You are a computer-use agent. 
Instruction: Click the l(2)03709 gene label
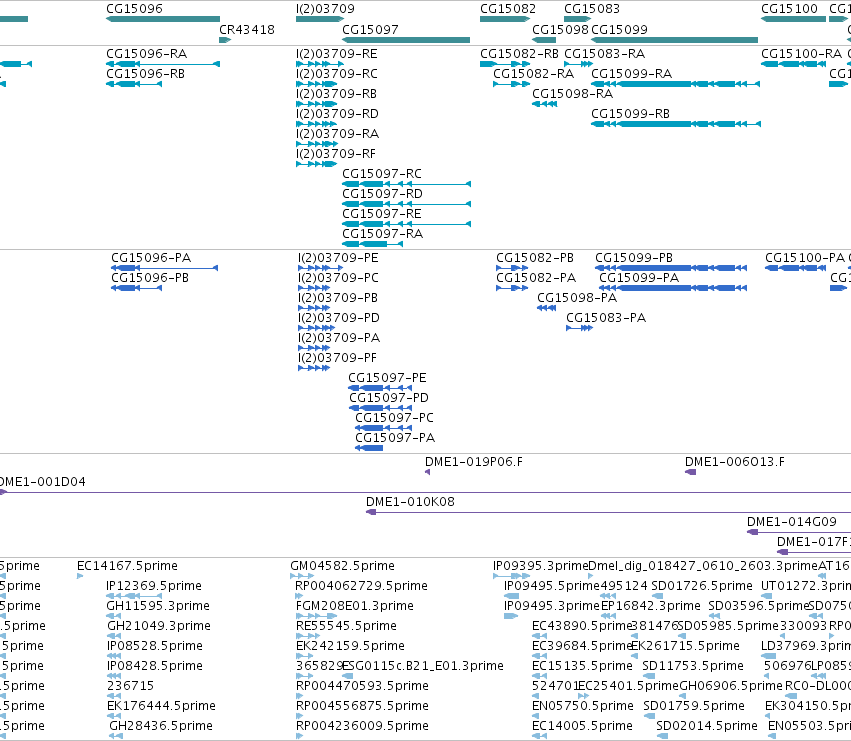[325, 9]
